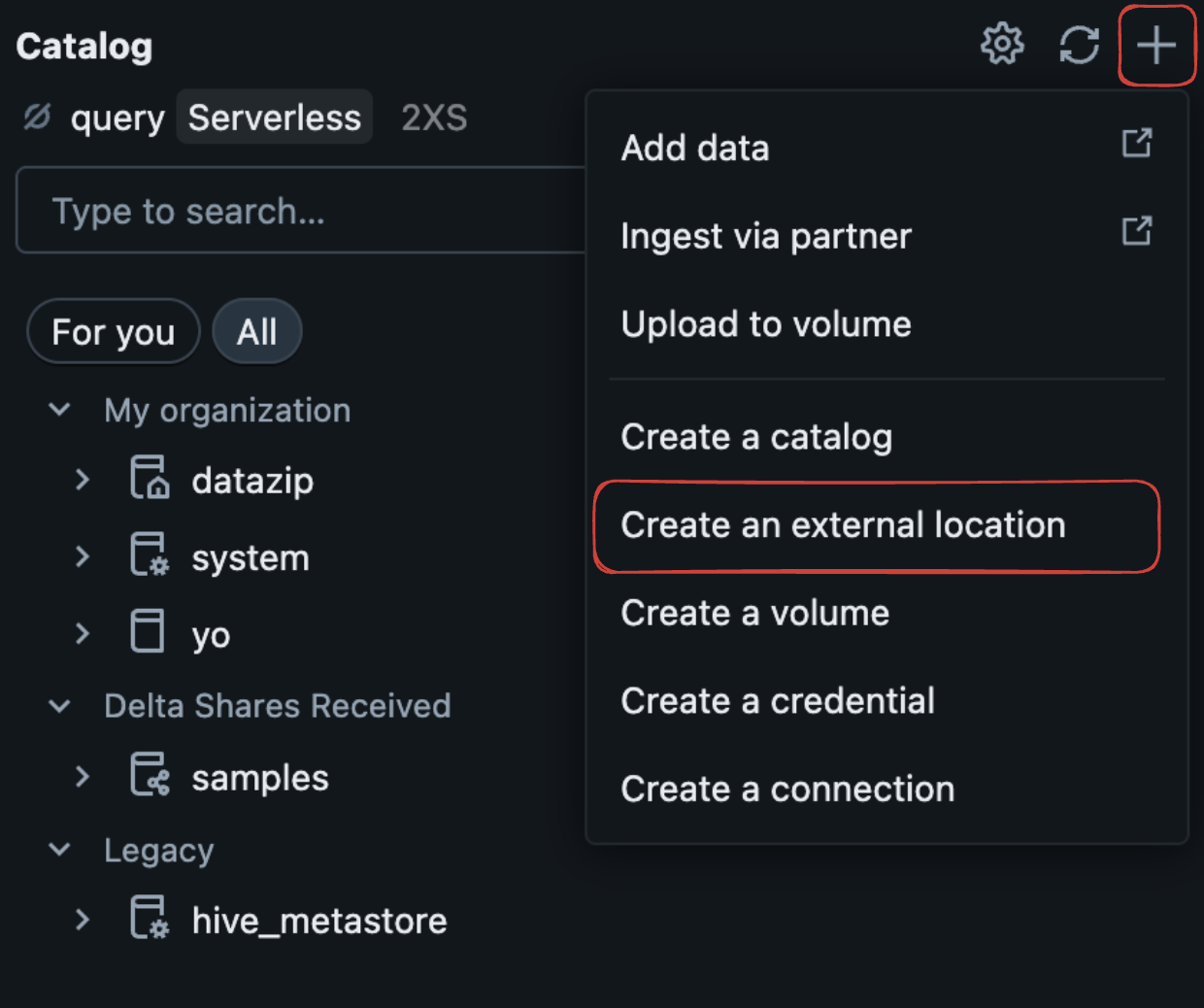Screen dimensions: 1204x1008
Task: Refresh the catalog list
Action: click(x=1080, y=43)
